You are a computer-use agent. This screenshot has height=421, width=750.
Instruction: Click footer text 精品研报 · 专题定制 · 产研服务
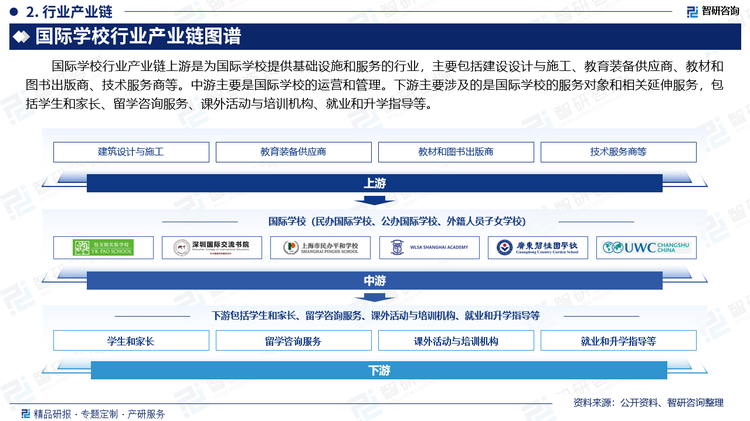(99, 414)
